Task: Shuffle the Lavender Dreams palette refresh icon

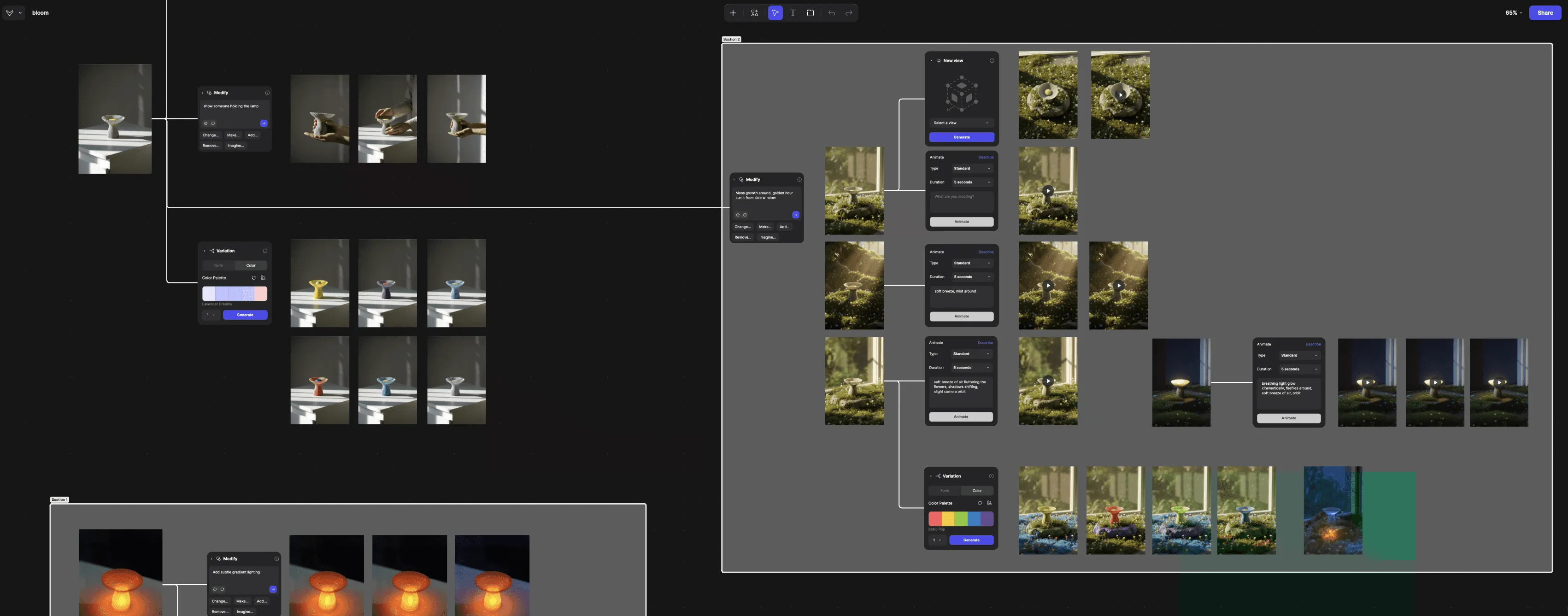Action: tap(254, 277)
